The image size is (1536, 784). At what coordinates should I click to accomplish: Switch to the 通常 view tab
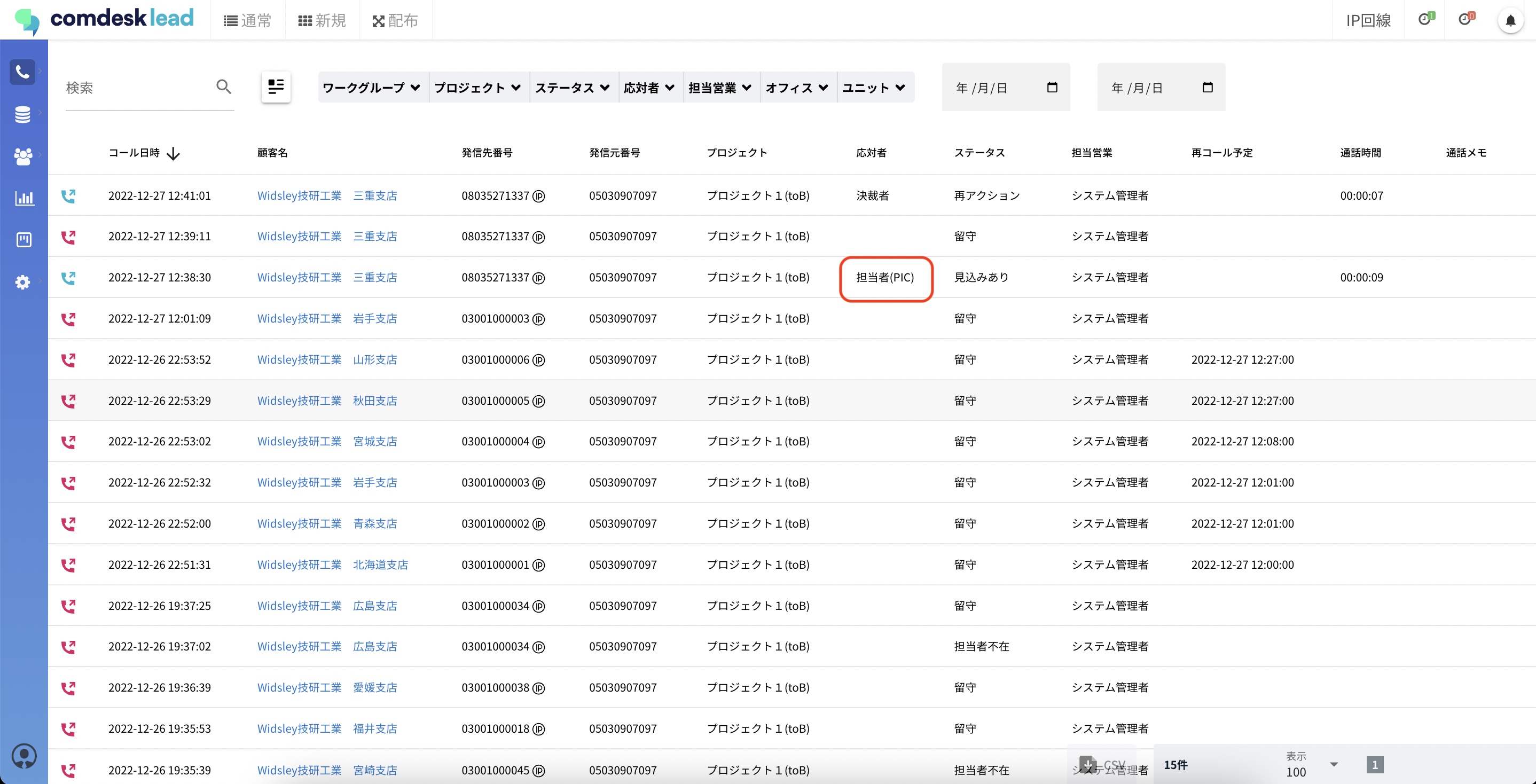click(x=247, y=21)
